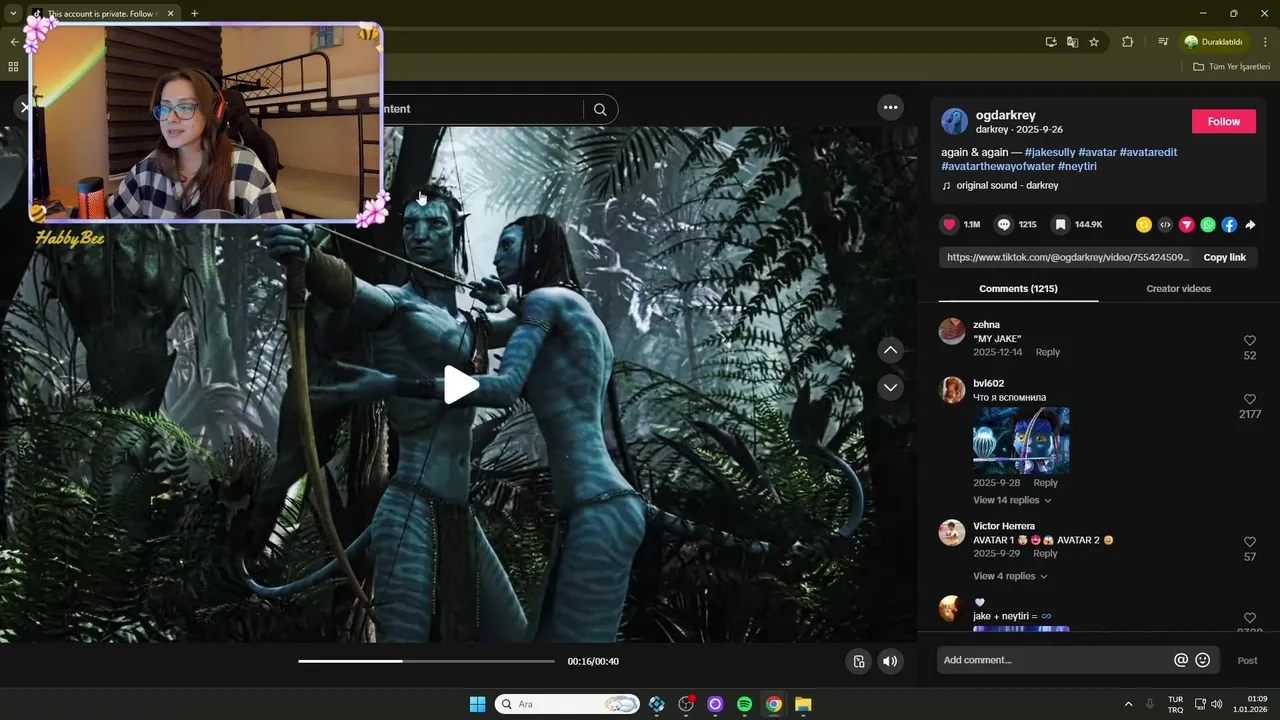The height and width of the screenshot is (720, 1280).
Task: Mute the video with the speaker icon
Action: (x=889, y=661)
